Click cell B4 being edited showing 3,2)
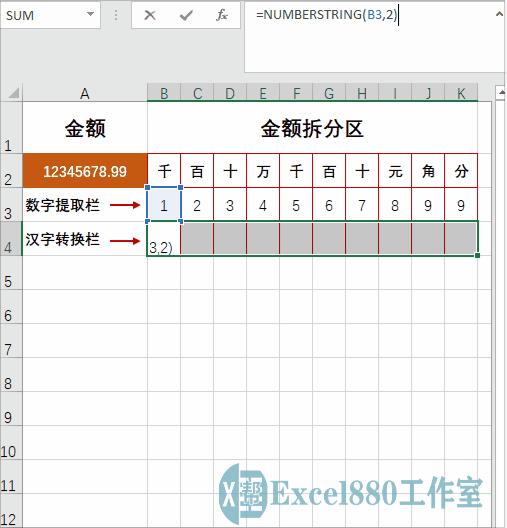The height and width of the screenshot is (528, 507). coord(164,239)
